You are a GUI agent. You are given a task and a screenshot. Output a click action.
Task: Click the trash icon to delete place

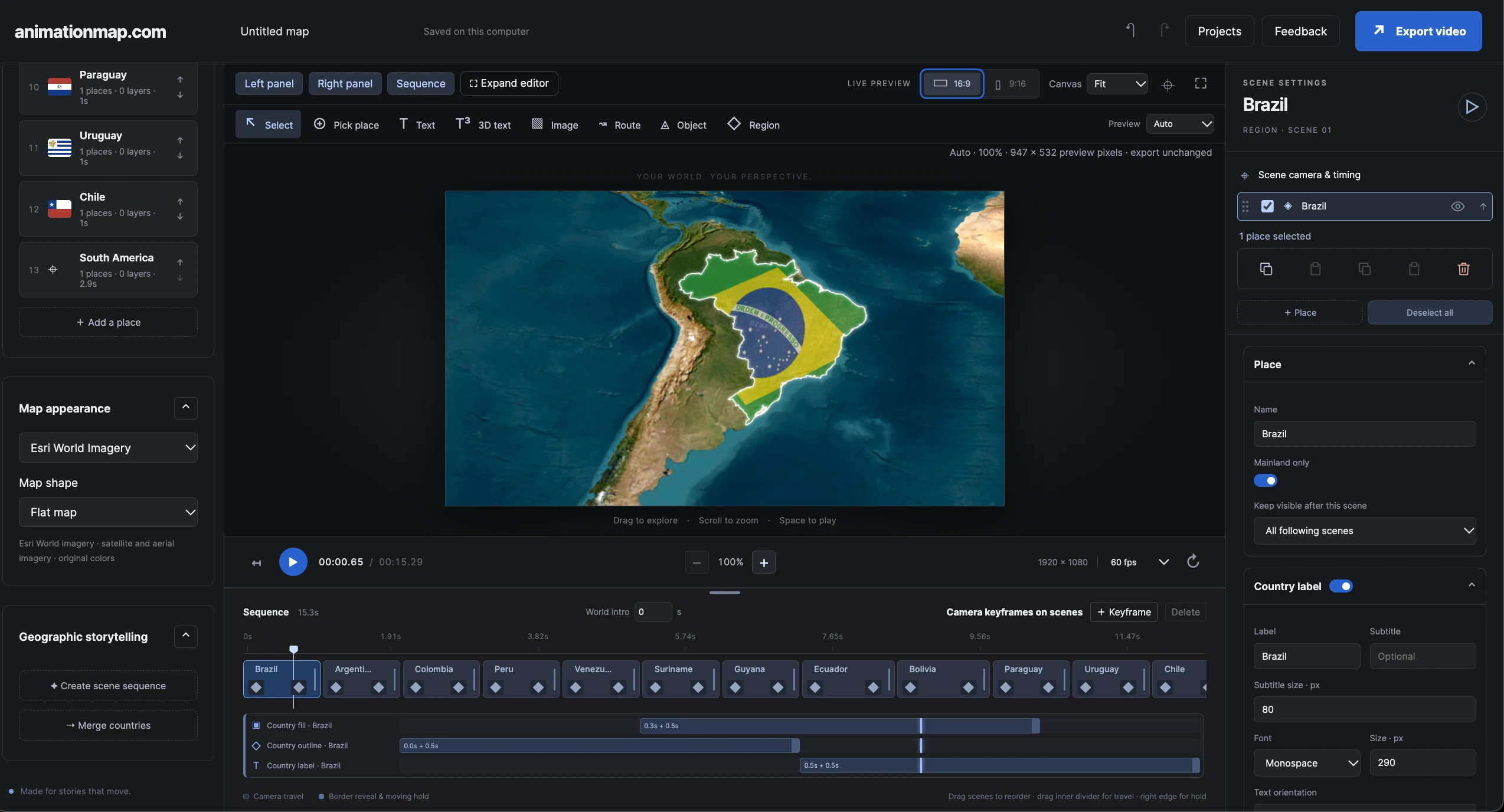pos(1463,269)
